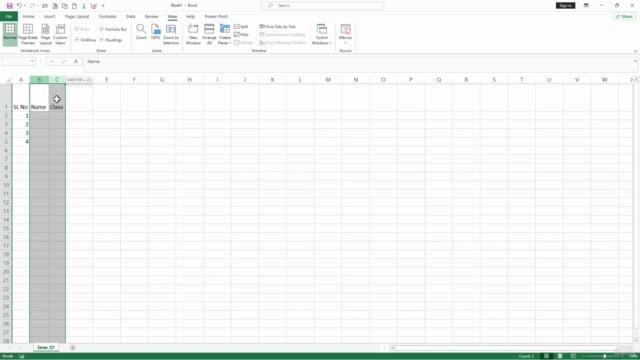Switch to the Insert tab
The image size is (640, 360).
coord(49,17)
